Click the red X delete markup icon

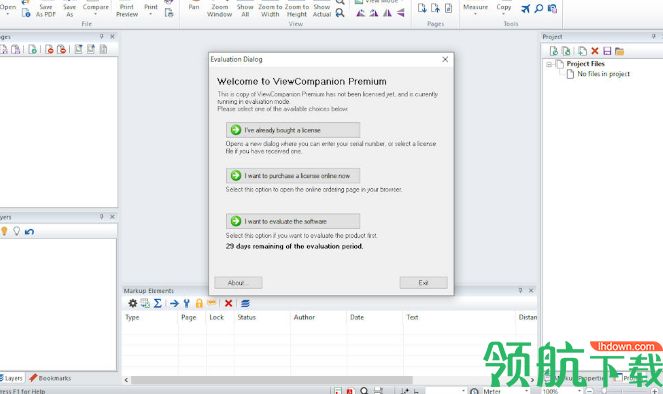(x=228, y=303)
